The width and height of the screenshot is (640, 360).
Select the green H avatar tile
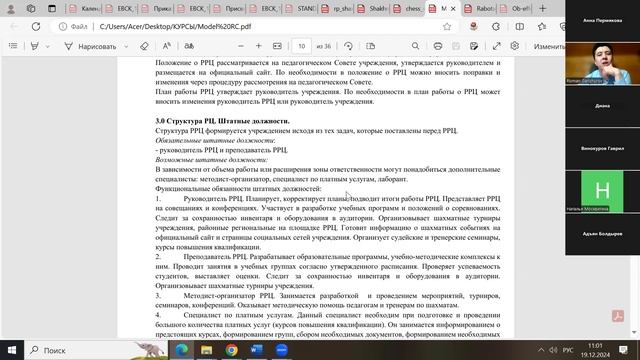602,191
